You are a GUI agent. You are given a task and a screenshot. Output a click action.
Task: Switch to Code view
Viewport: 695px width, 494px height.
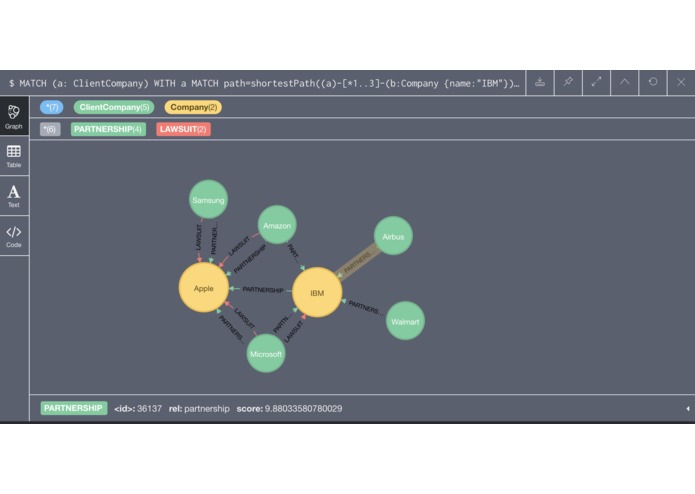(x=14, y=236)
